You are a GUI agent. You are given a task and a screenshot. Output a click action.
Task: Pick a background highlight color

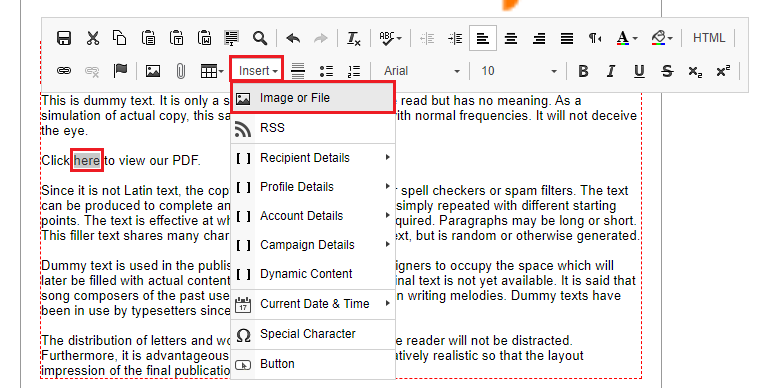(662, 38)
